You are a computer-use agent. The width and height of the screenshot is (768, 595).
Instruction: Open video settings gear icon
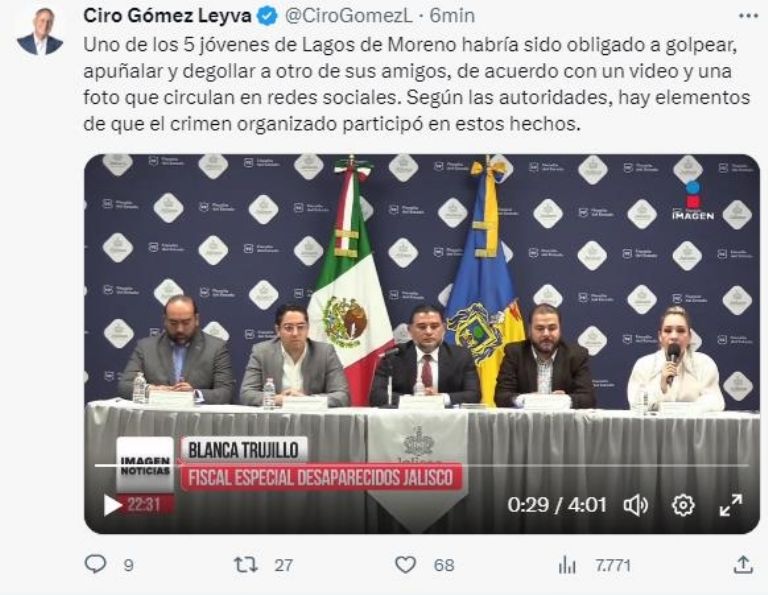click(683, 505)
